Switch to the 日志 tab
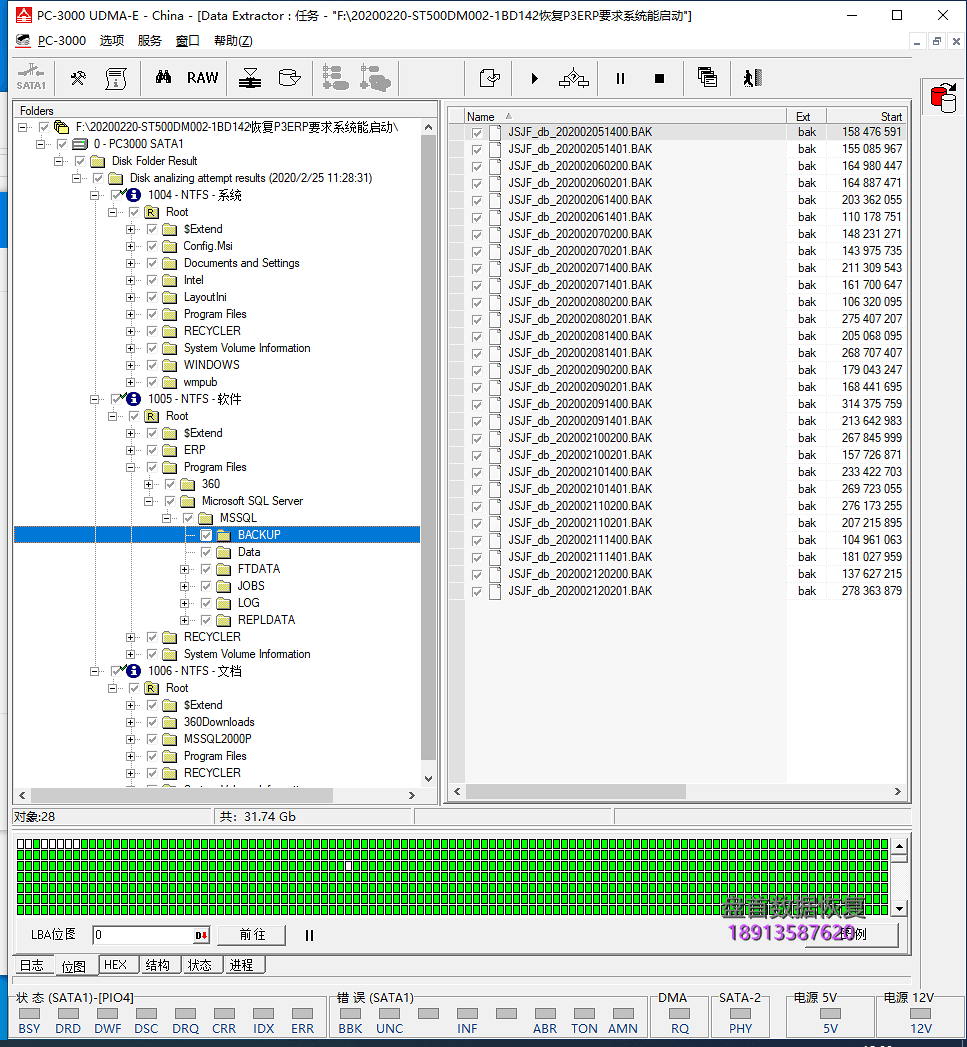Screen dimensions: 967x1047 (x=32, y=965)
